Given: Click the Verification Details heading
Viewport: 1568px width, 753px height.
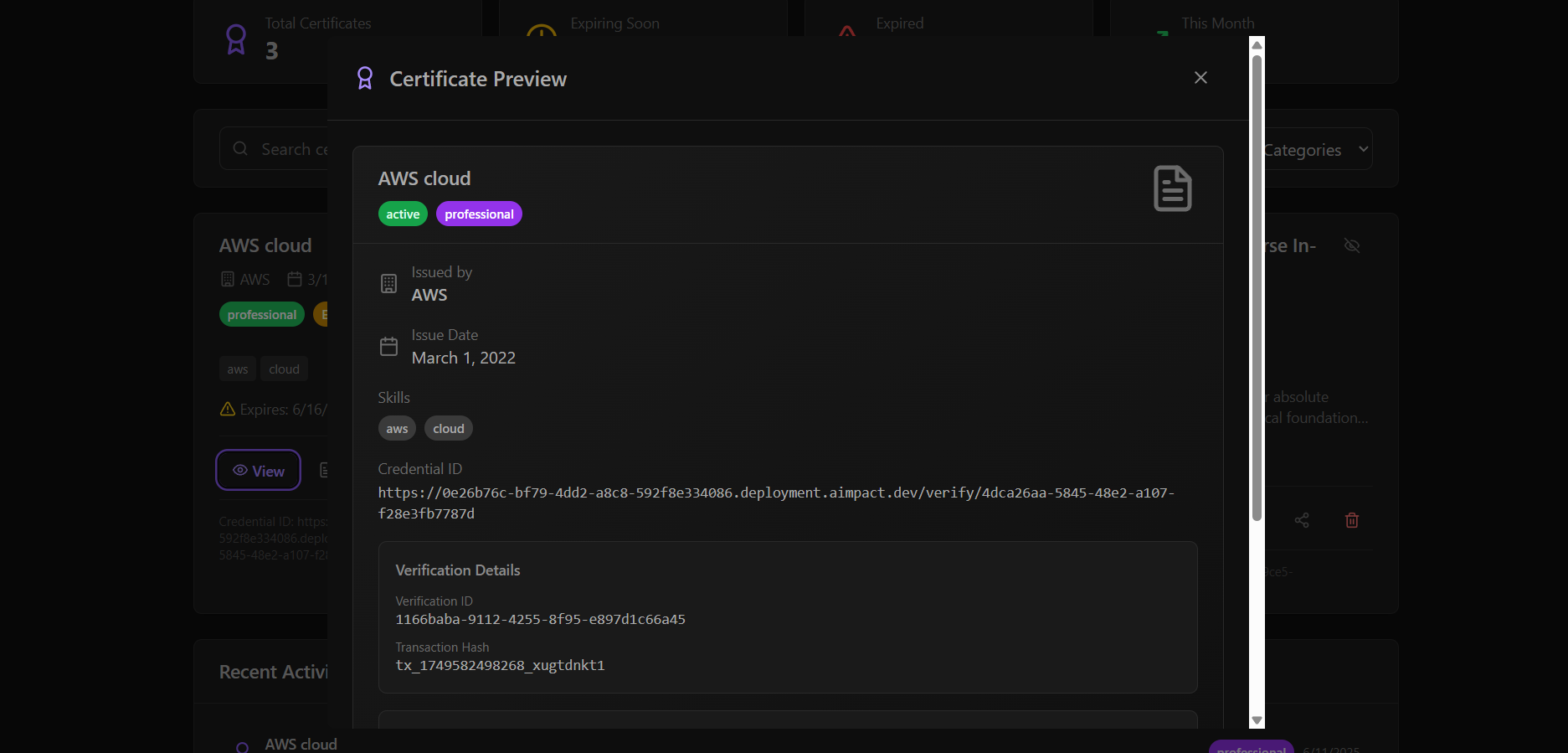Looking at the screenshot, I should pyautogui.click(x=458, y=570).
